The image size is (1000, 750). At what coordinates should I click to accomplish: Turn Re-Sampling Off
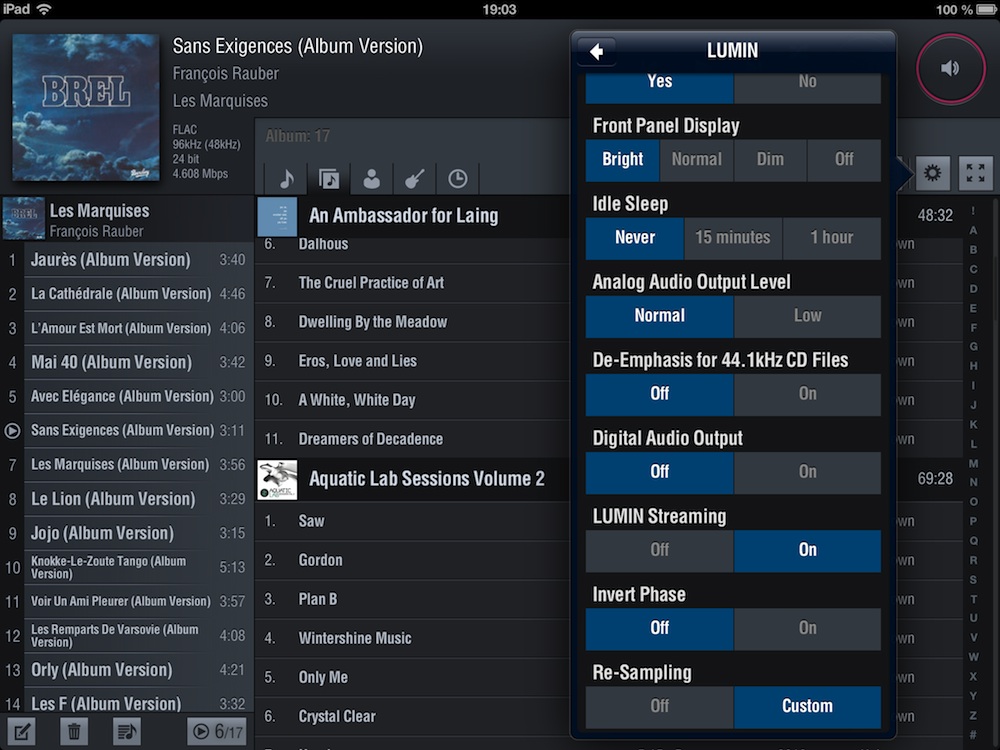click(x=659, y=707)
